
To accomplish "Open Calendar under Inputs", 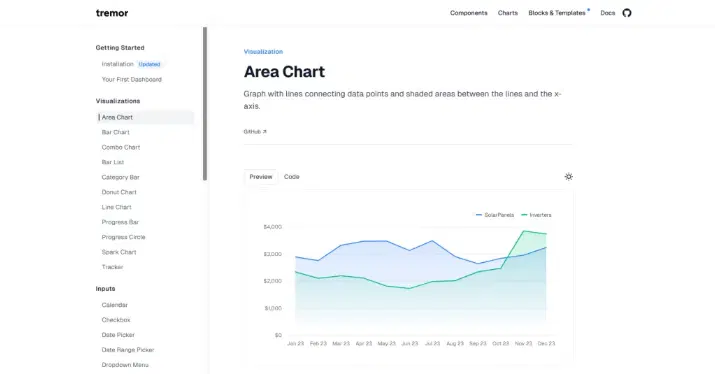I will 114,305.
